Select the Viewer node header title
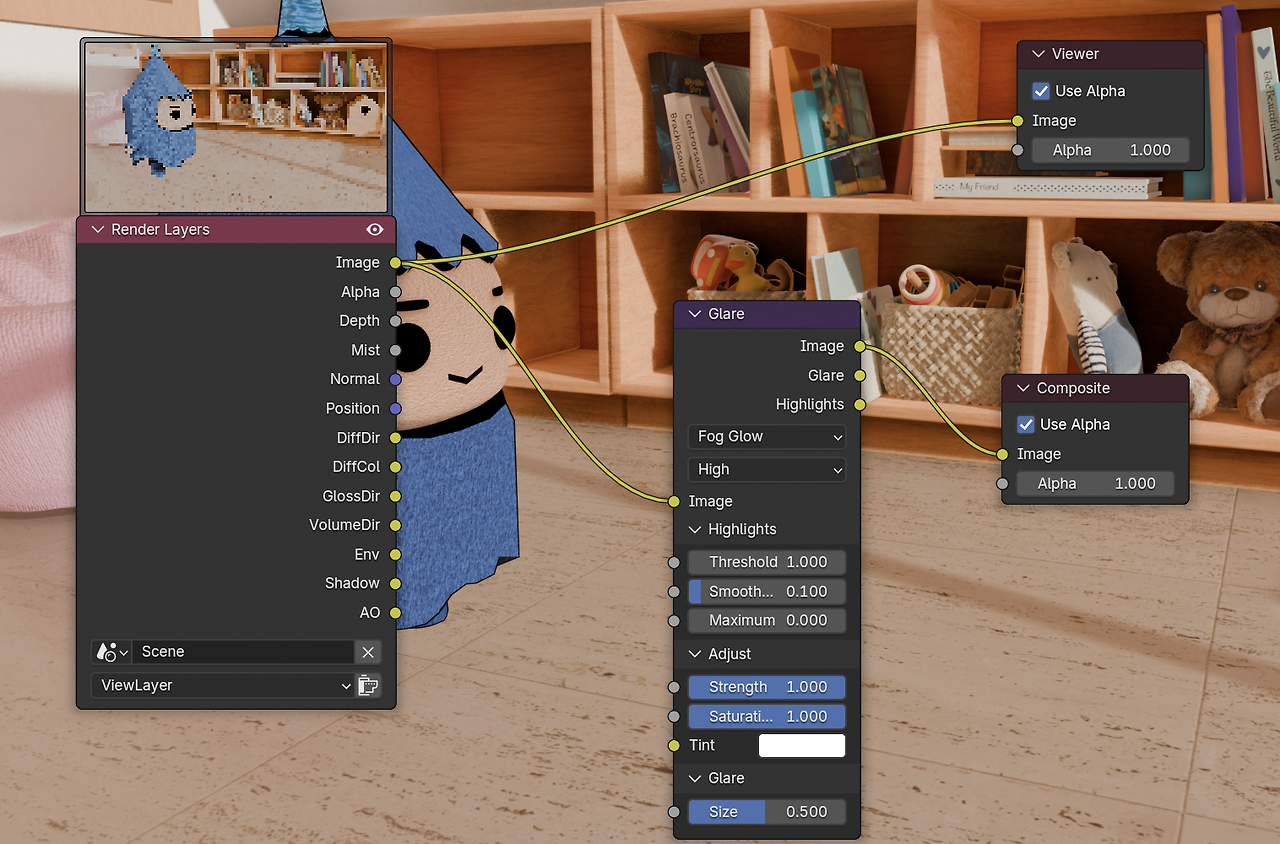1280x844 pixels. pyautogui.click(x=1075, y=54)
